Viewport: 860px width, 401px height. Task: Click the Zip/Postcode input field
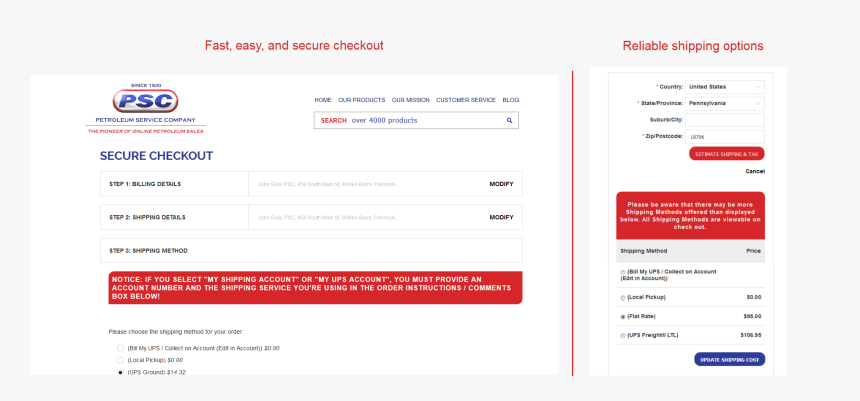click(x=725, y=137)
